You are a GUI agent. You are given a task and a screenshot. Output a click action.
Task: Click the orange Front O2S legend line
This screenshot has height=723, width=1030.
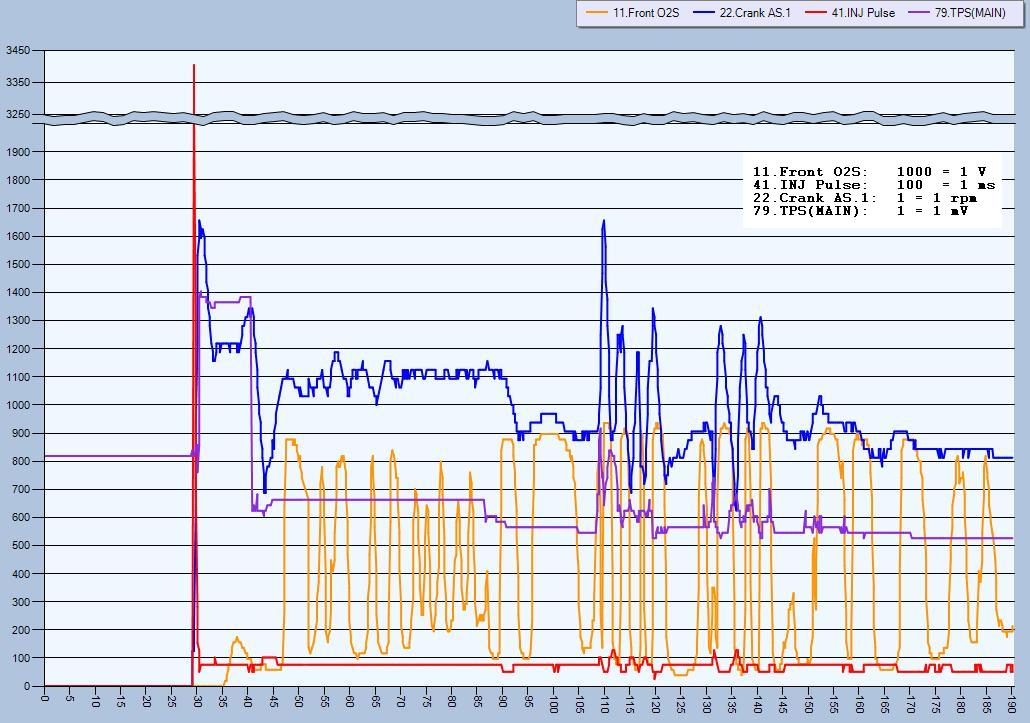coord(596,12)
